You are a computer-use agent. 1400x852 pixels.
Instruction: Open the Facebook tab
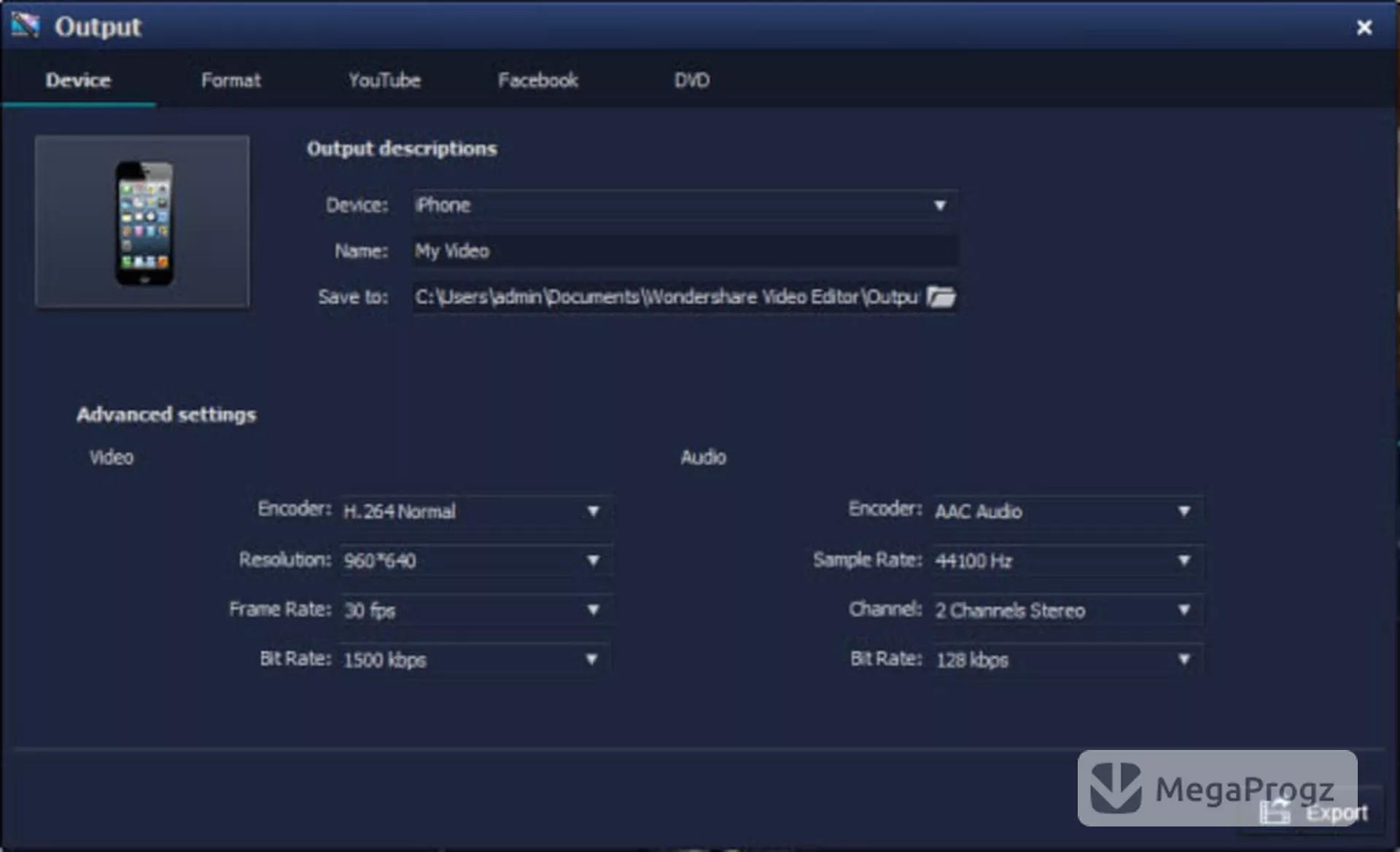538,80
